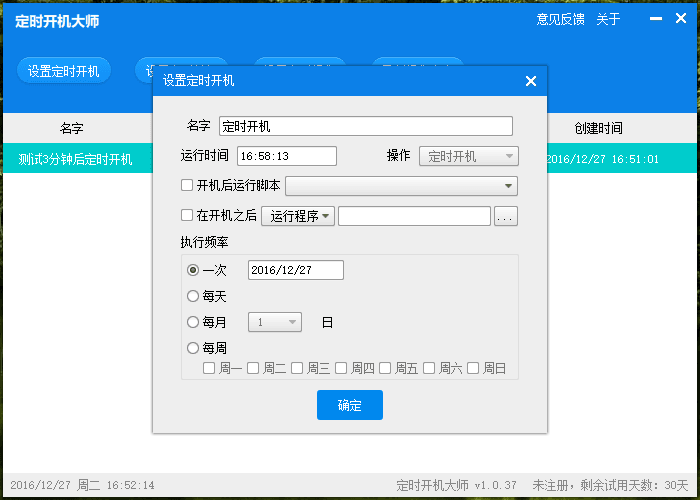This screenshot has height=500, width=700.
Task: Check the 周一 weekday box
Action: pos(209,368)
